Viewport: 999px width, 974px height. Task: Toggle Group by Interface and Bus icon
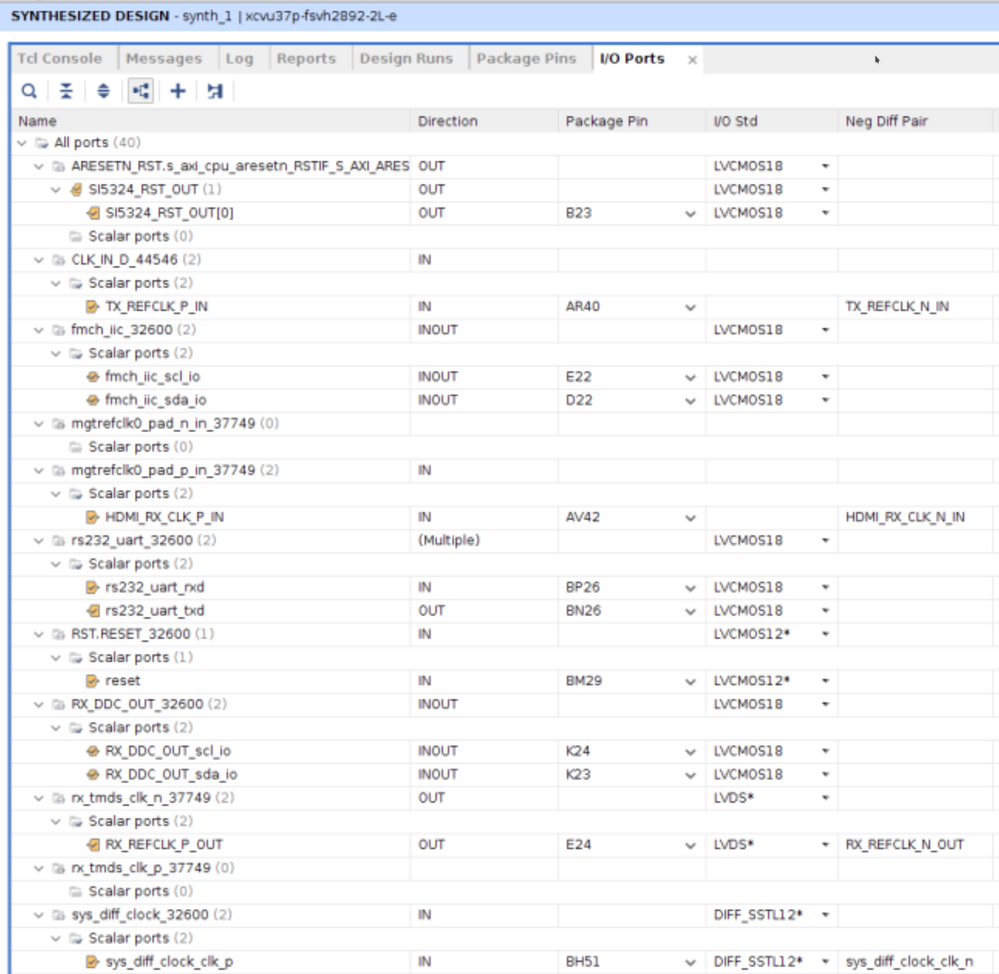coord(141,91)
